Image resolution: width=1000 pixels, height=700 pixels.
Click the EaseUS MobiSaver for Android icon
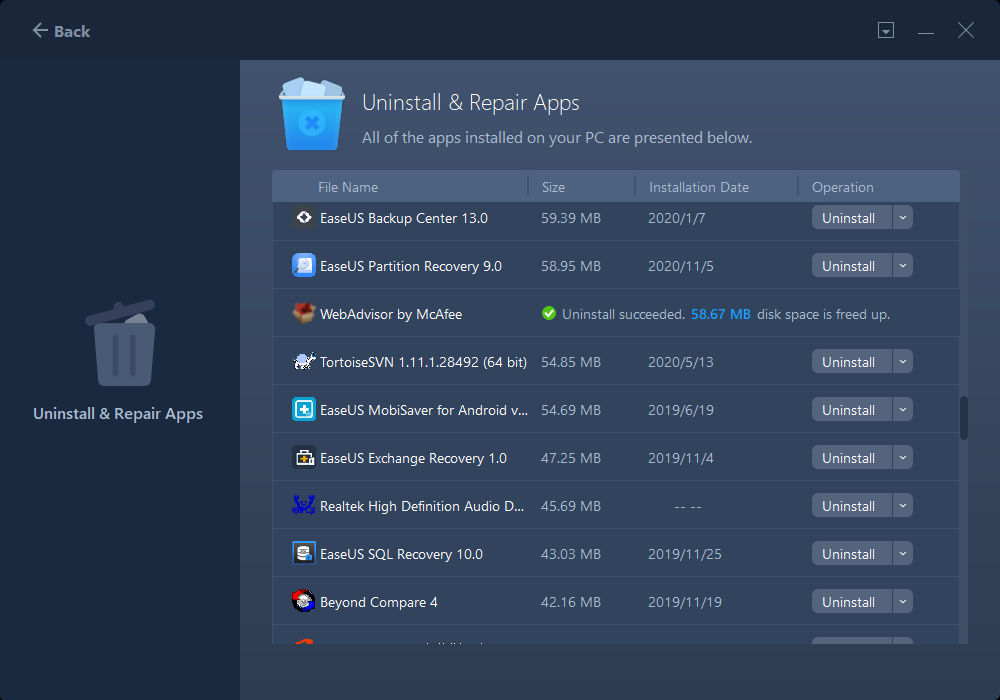(x=304, y=410)
